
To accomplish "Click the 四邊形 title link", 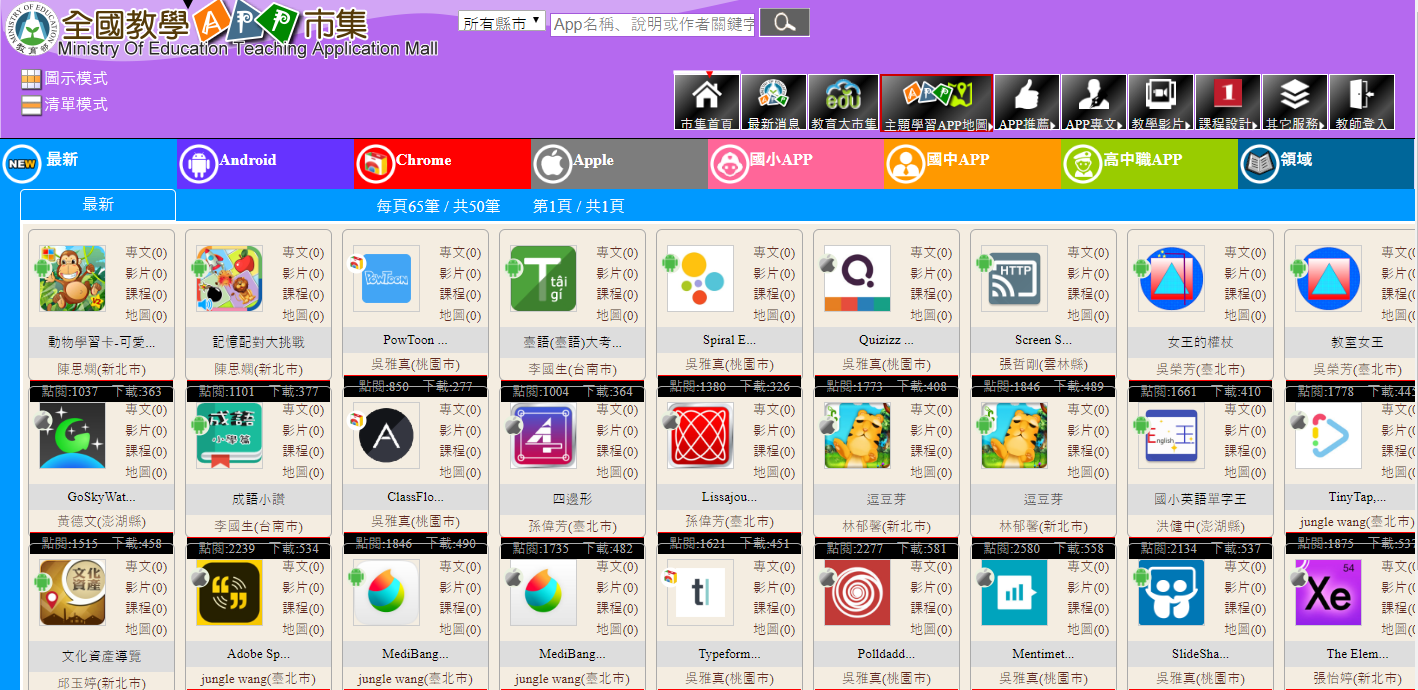I will pos(572,499).
